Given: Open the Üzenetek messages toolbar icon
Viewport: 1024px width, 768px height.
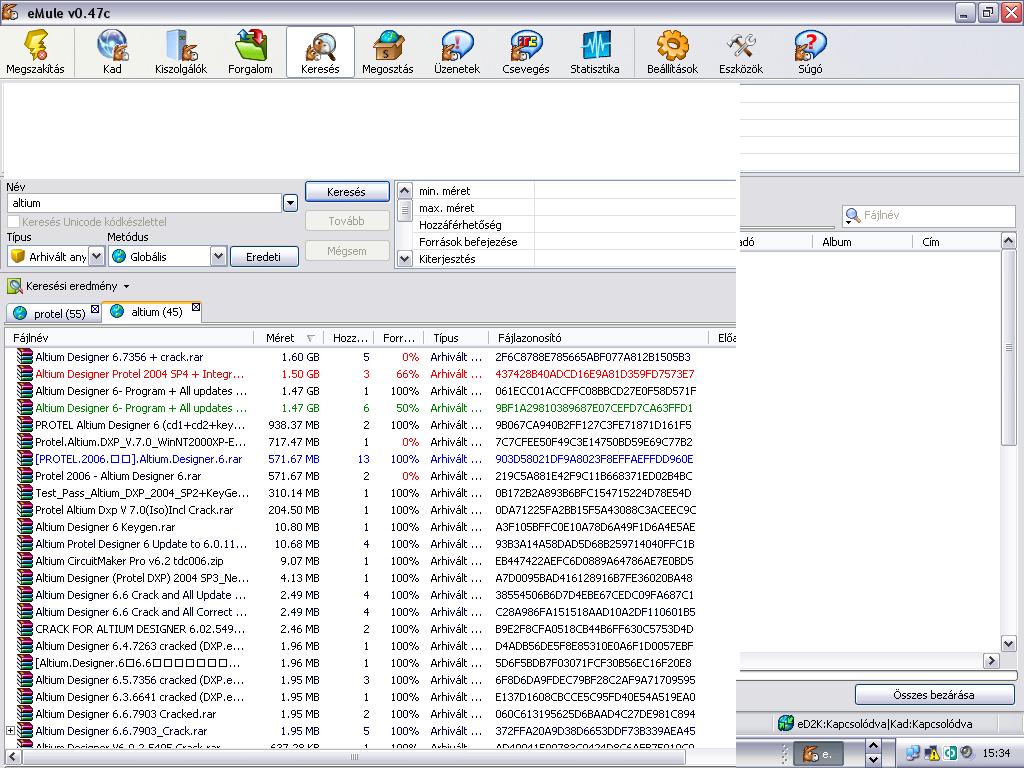Looking at the screenshot, I should tap(457, 52).
